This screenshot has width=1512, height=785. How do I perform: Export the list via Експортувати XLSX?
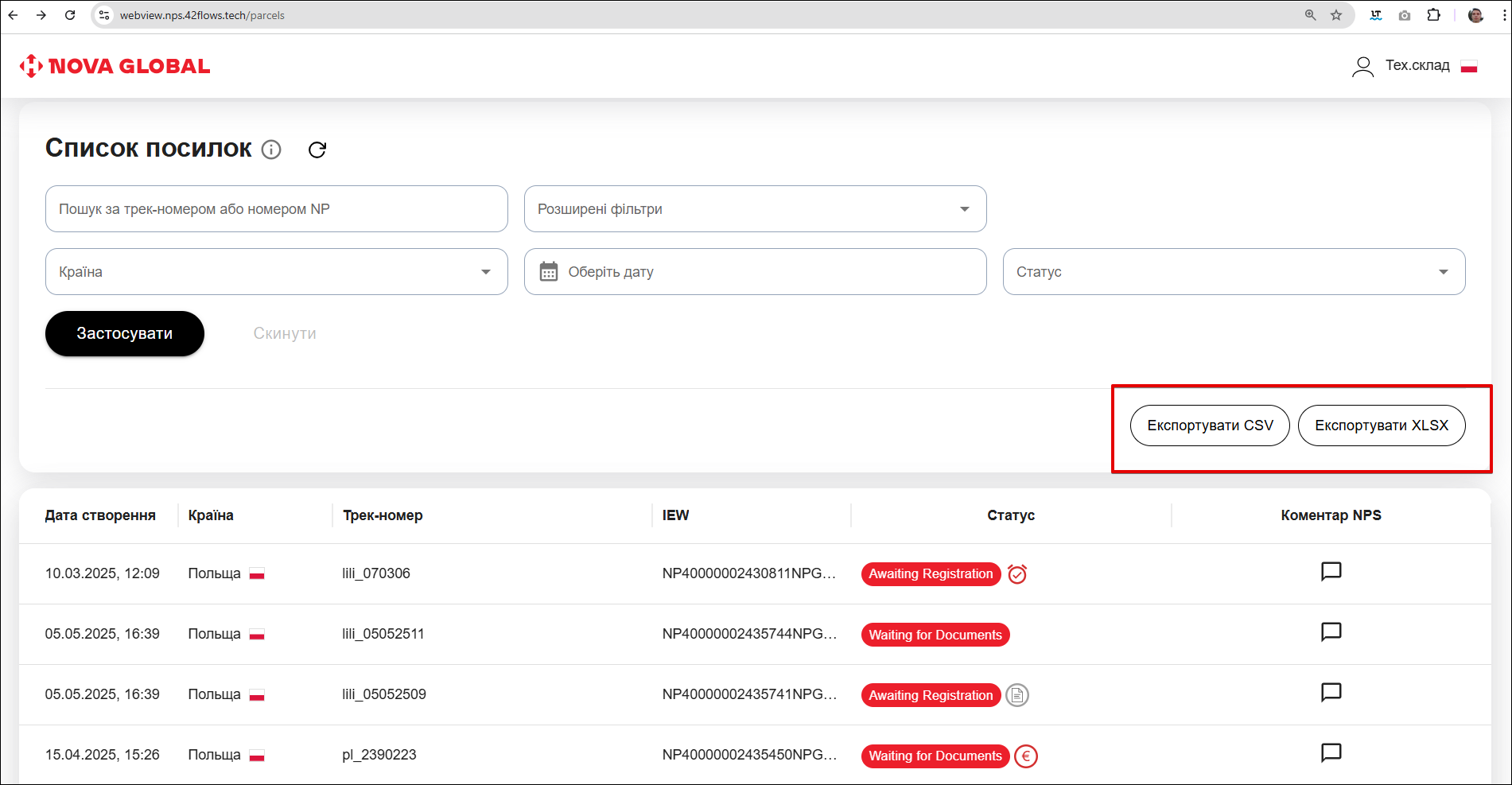pos(1382,426)
